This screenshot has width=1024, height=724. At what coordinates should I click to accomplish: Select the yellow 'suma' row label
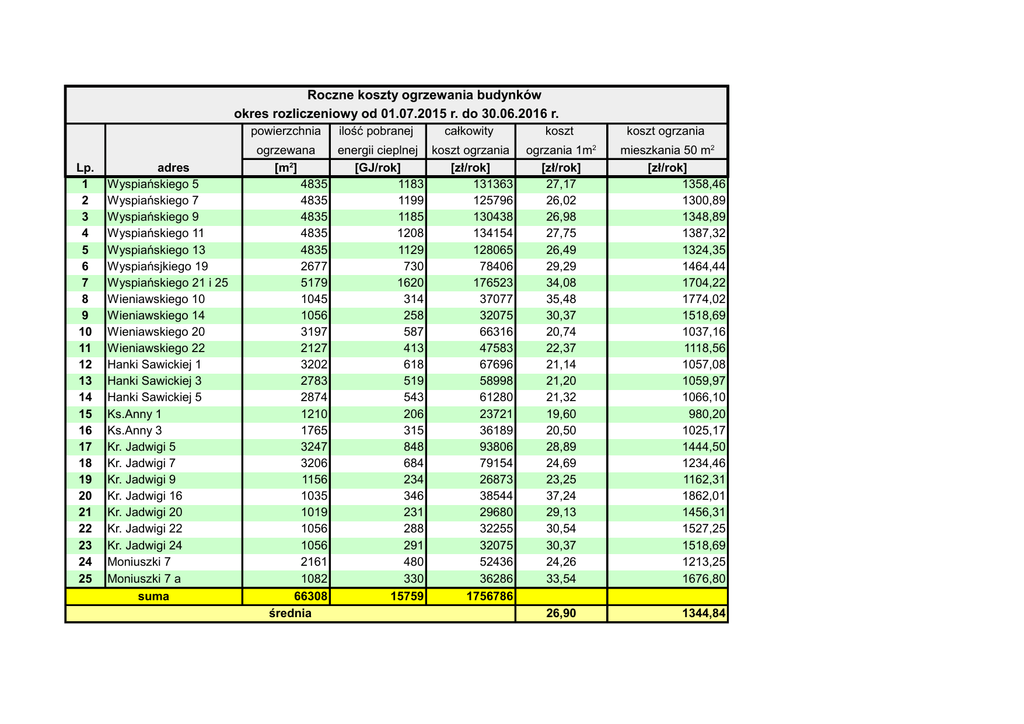[153, 596]
